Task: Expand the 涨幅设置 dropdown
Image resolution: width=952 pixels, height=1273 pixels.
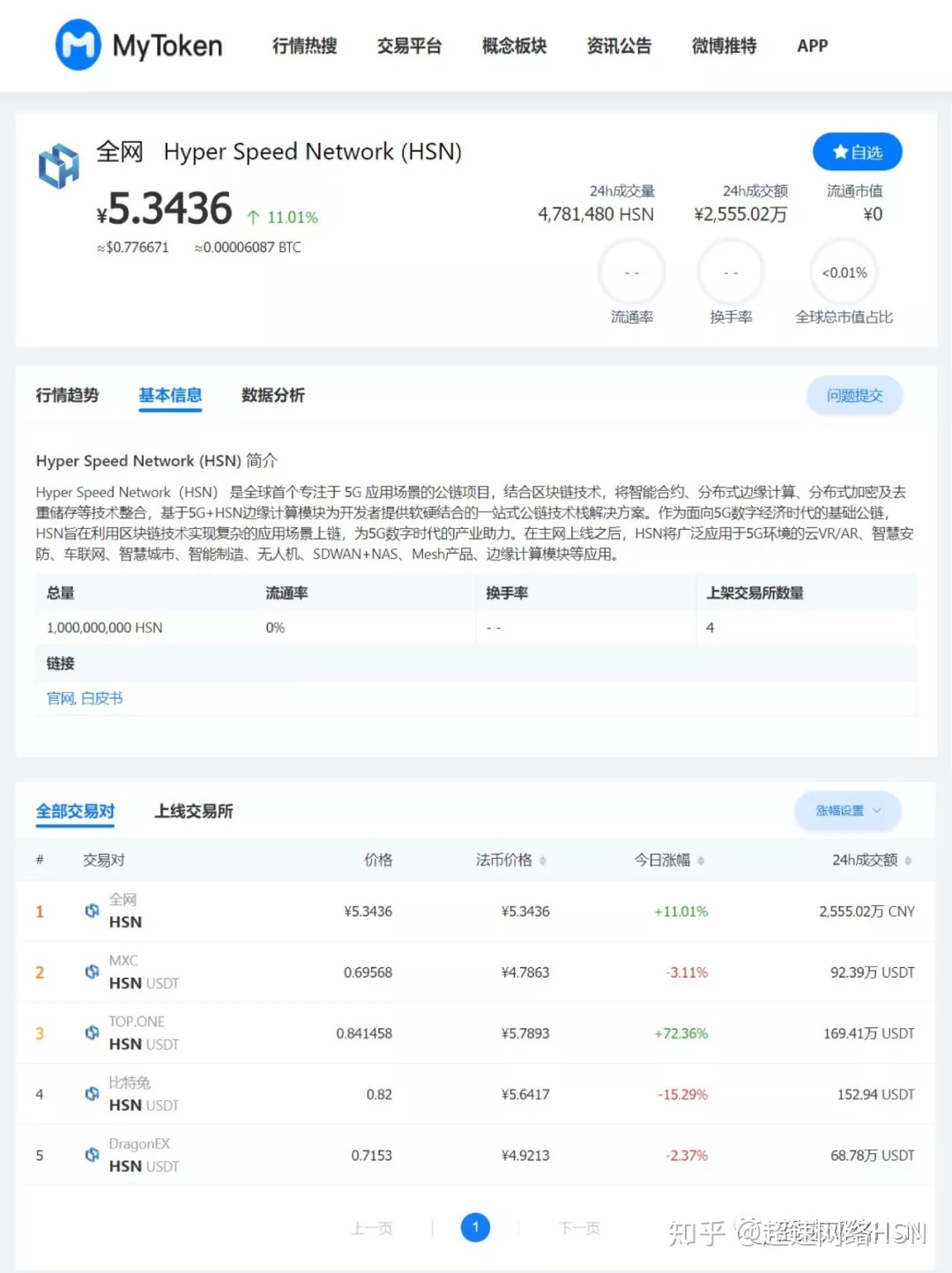Action: point(847,811)
